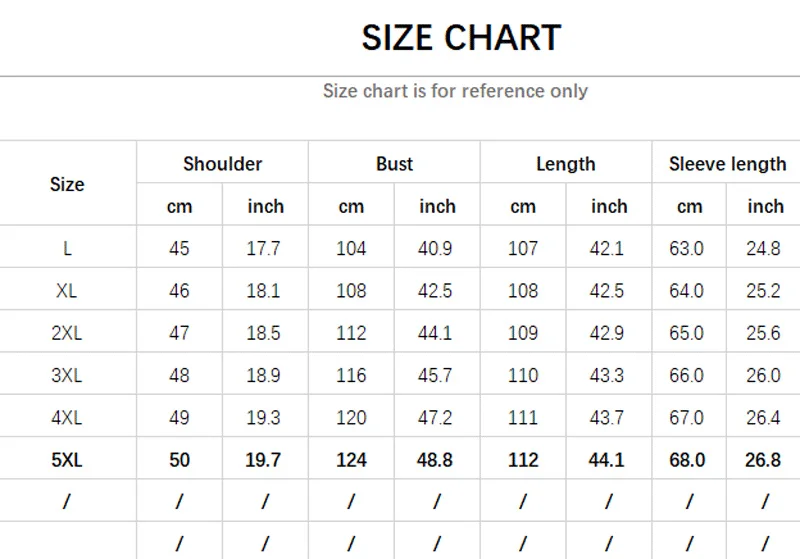This screenshot has height=559, width=800.
Task: Click the 5XL sleeve inch value 26.8
Action: click(763, 461)
